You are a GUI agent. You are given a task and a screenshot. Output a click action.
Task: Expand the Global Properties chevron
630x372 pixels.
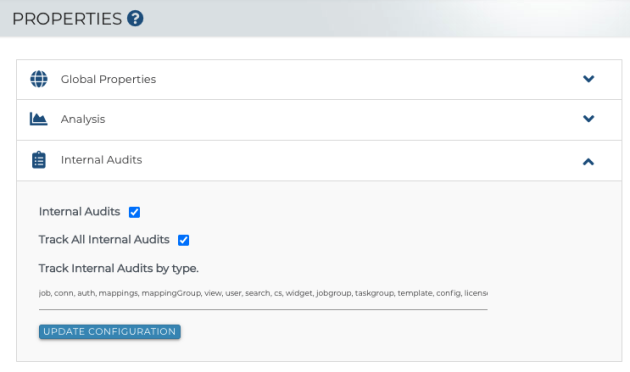[588, 79]
